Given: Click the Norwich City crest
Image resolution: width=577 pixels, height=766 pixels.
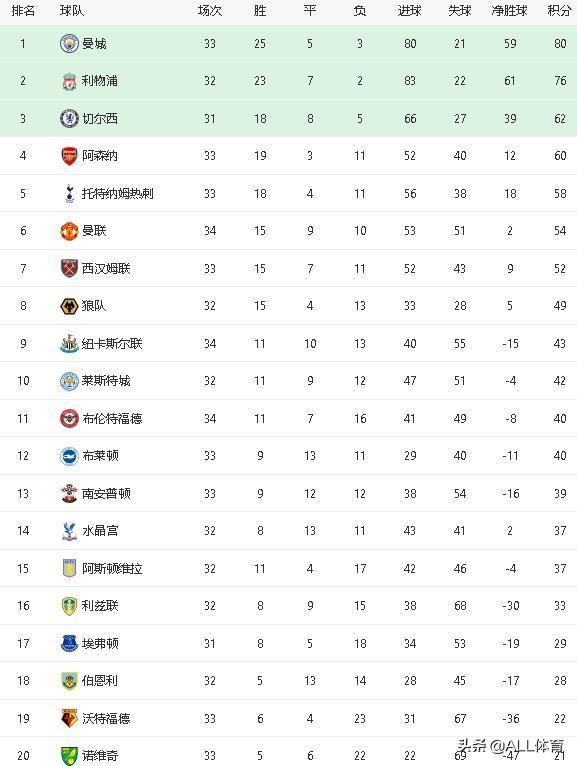Looking at the screenshot, I should point(69,755).
